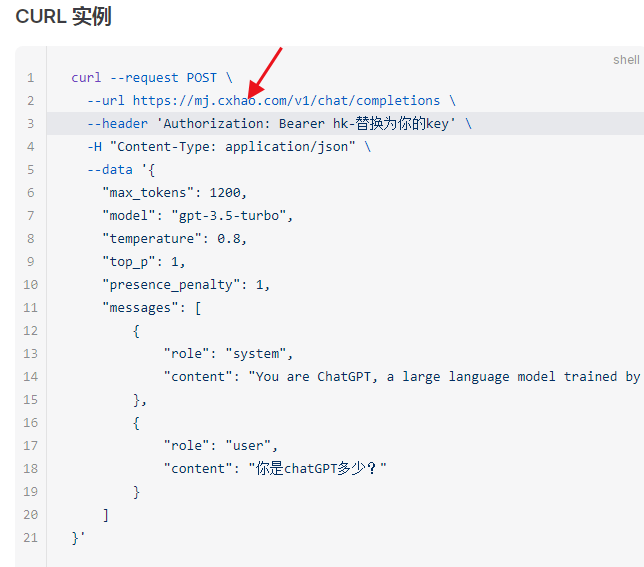Image resolution: width=644 pixels, height=567 pixels.
Task: Click the "model": "gpt-3.5-turbo" line
Action: (x=198, y=216)
